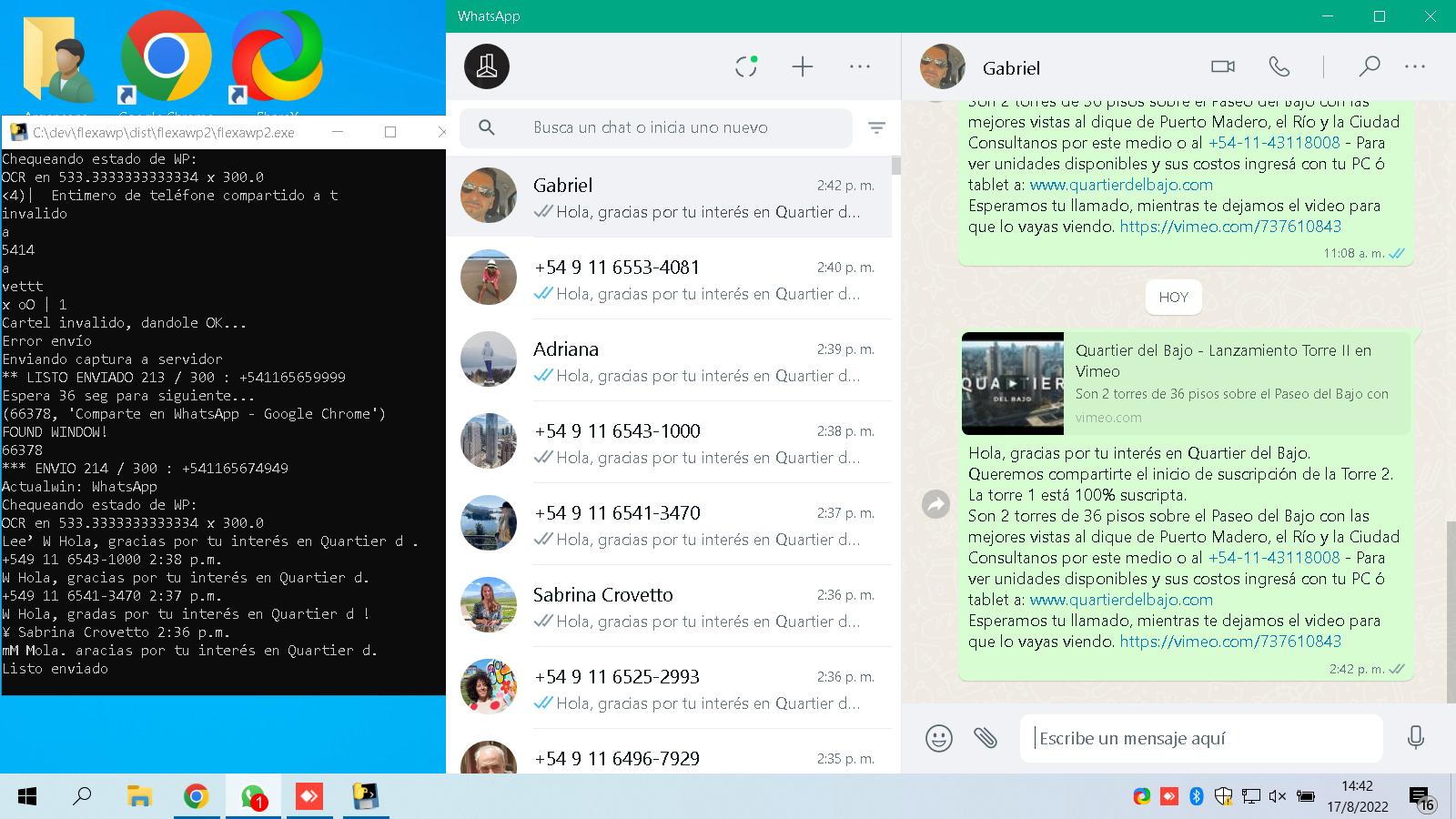Start video call with Gabriel
This screenshot has height=819, width=1456.
click(x=1223, y=66)
